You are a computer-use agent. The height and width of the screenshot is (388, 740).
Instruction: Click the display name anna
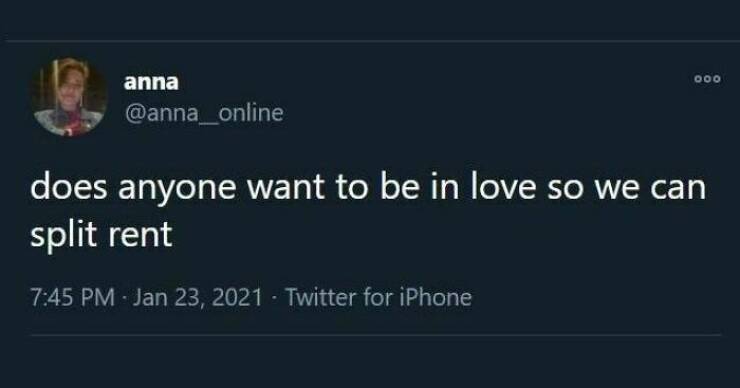point(151,83)
